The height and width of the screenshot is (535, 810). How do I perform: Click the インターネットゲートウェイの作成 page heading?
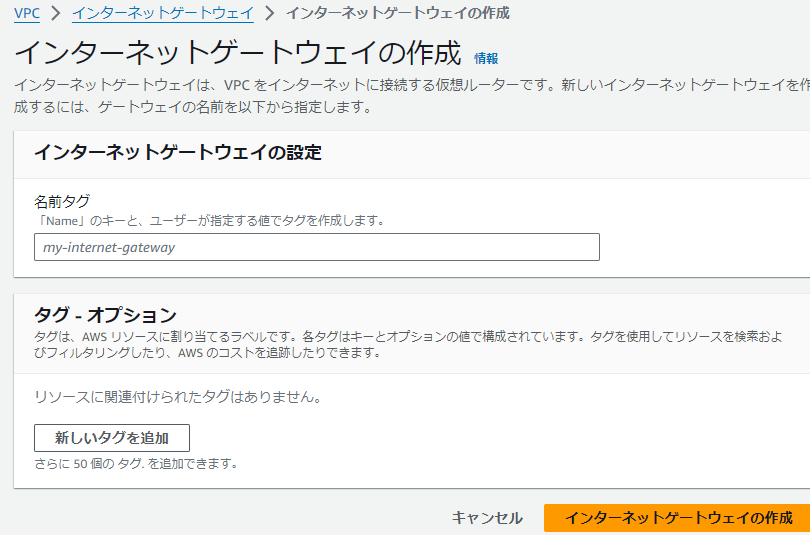click(x=237, y=54)
